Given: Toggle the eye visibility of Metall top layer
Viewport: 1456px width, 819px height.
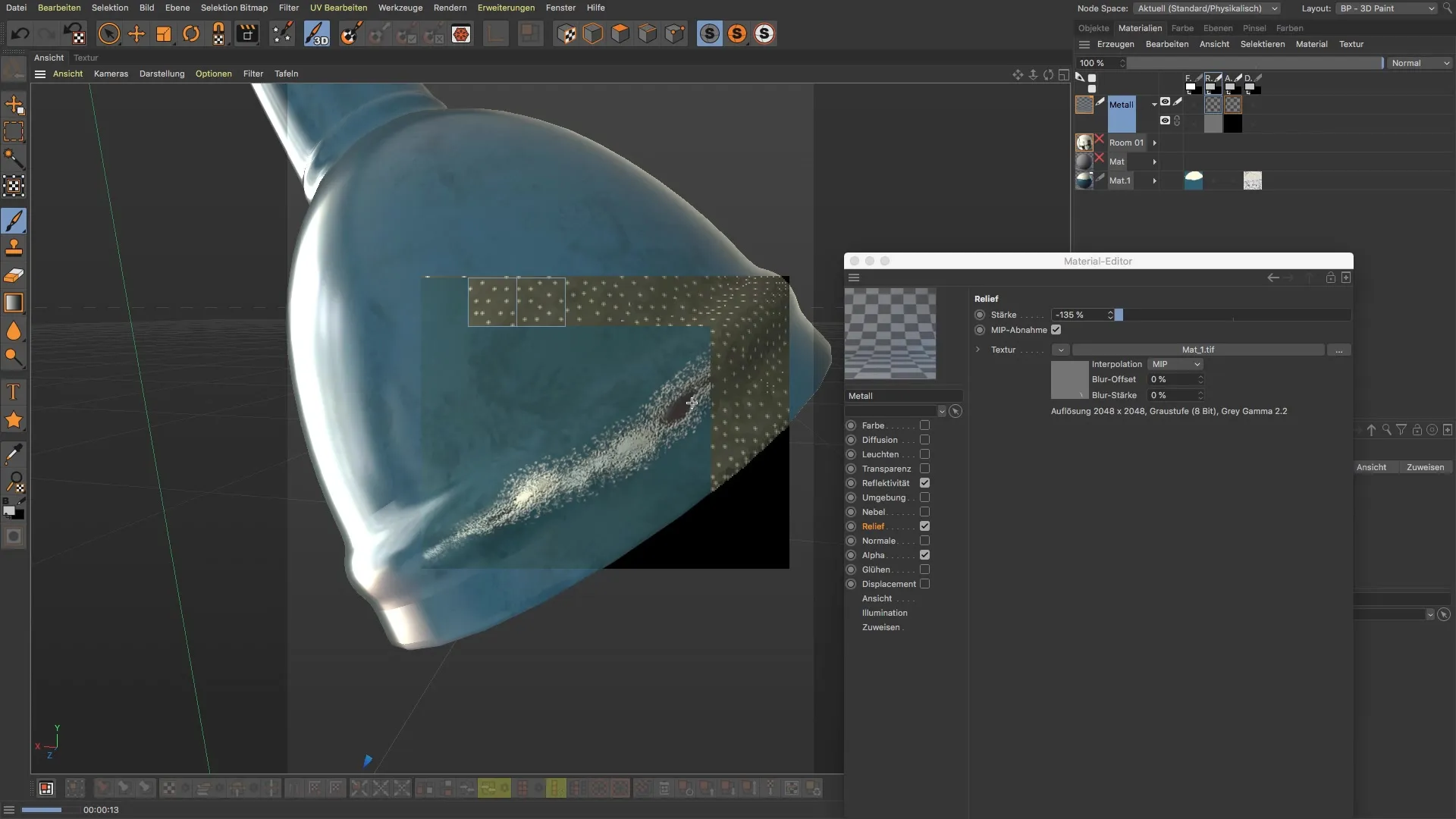Looking at the screenshot, I should 1165,102.
